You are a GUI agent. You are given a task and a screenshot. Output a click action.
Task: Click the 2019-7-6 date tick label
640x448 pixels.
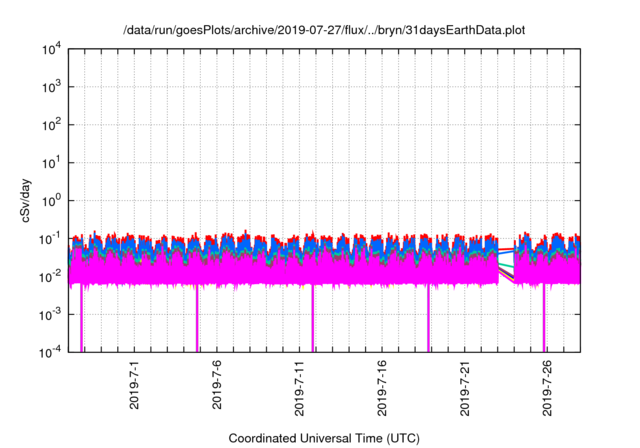[216, 385]
